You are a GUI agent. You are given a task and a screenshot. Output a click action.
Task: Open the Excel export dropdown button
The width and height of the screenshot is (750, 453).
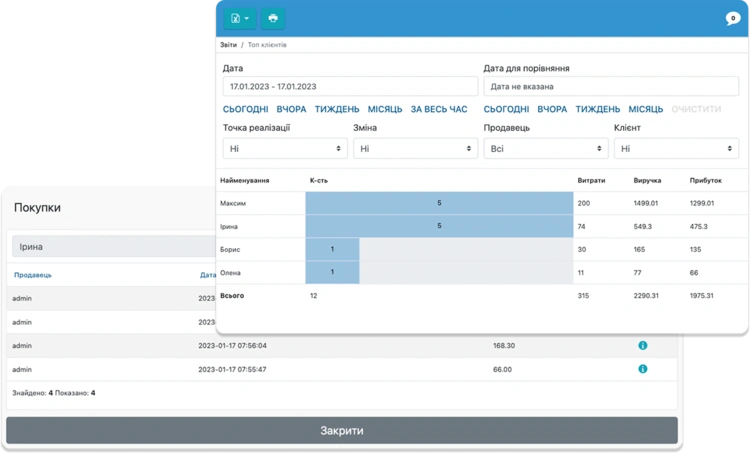tap(240, 19)
